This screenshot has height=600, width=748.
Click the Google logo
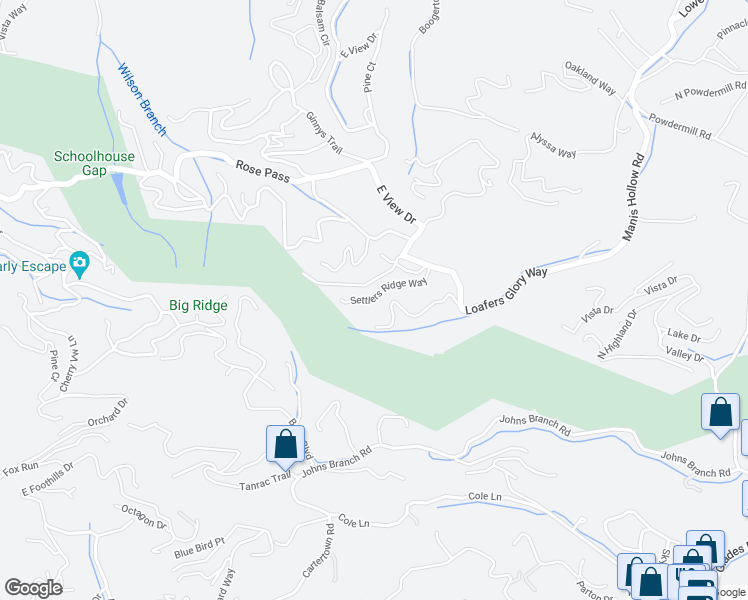[33, 588]
